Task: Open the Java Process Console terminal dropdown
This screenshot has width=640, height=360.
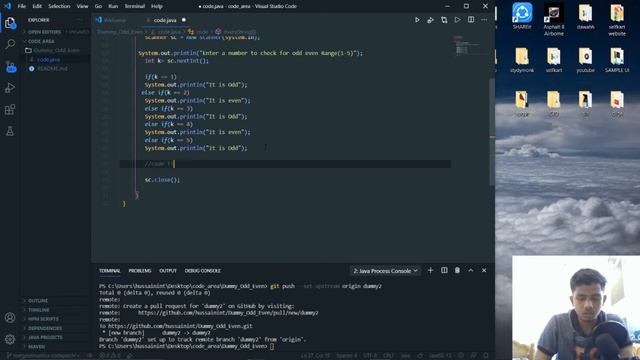Action: 385,271
